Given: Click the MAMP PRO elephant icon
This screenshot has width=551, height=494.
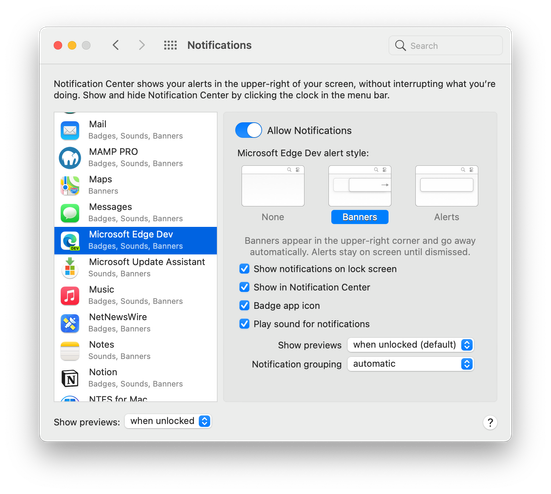Looking at the screenshot, I should (x=70, y=158).
